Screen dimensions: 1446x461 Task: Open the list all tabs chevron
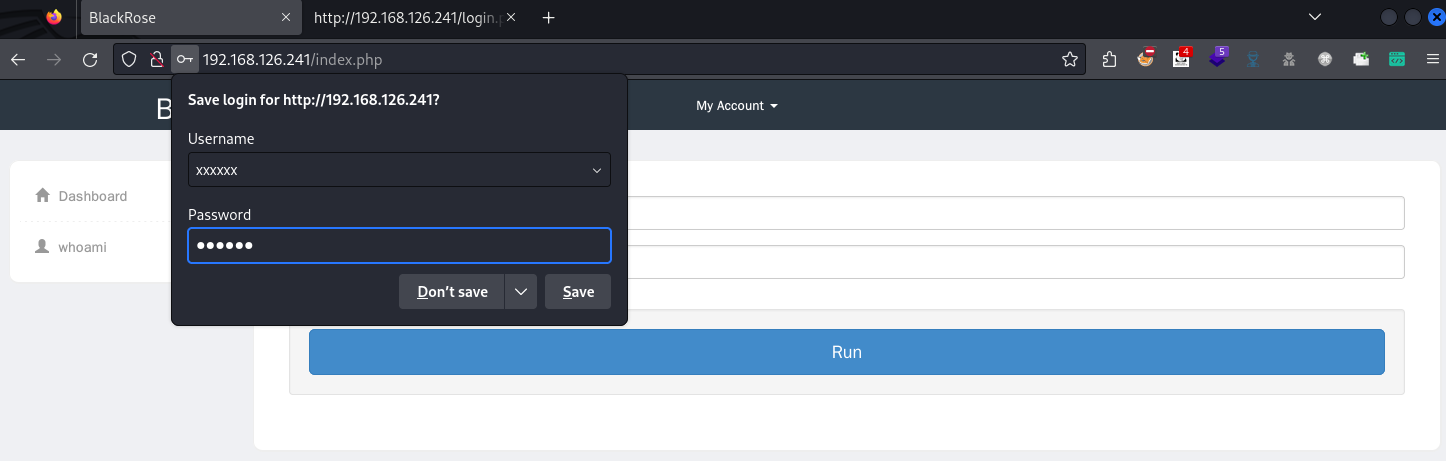1315,18
